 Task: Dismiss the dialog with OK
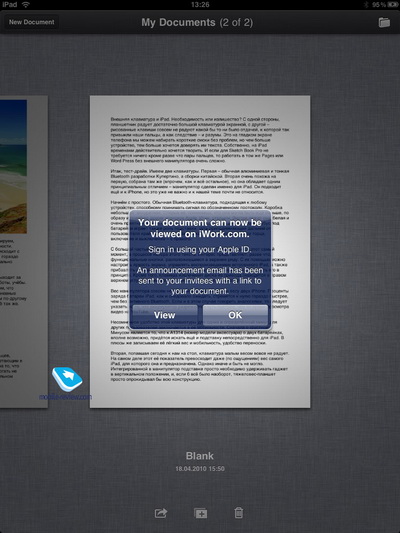click(x=235, y=315)
